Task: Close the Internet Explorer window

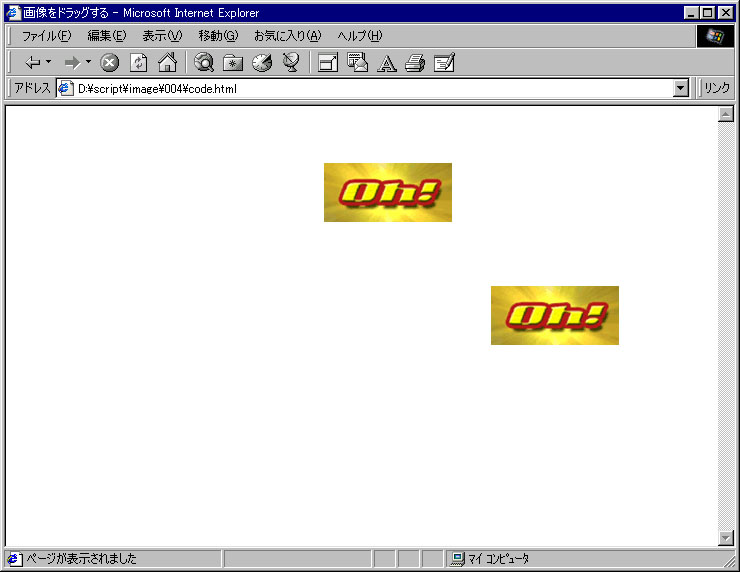Action: click(726, 13)
